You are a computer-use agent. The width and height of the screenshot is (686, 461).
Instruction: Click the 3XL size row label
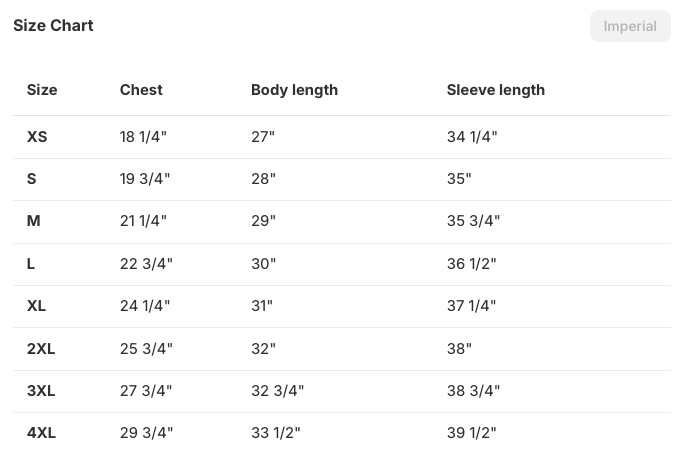[41, 391]
